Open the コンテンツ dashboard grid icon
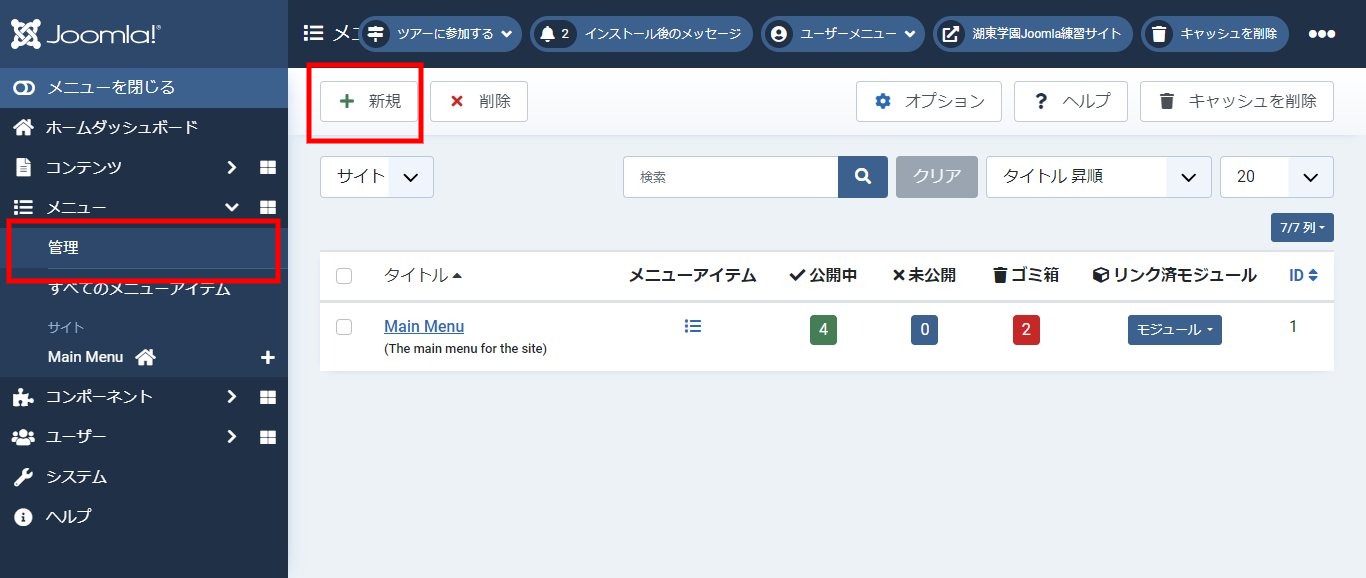The image size is (1366, 578). pyautogui.click(x=267, y=167)
